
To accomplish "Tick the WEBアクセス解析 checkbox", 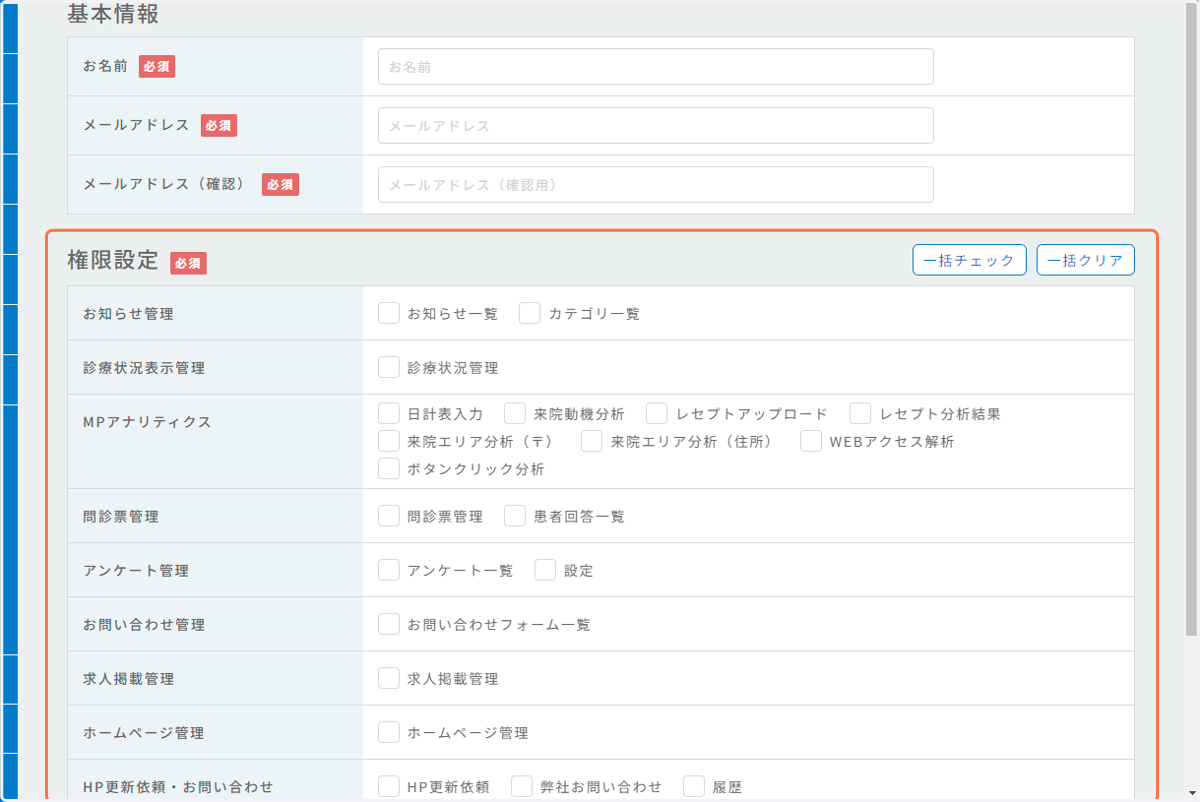I will click(x=811, y=441).
